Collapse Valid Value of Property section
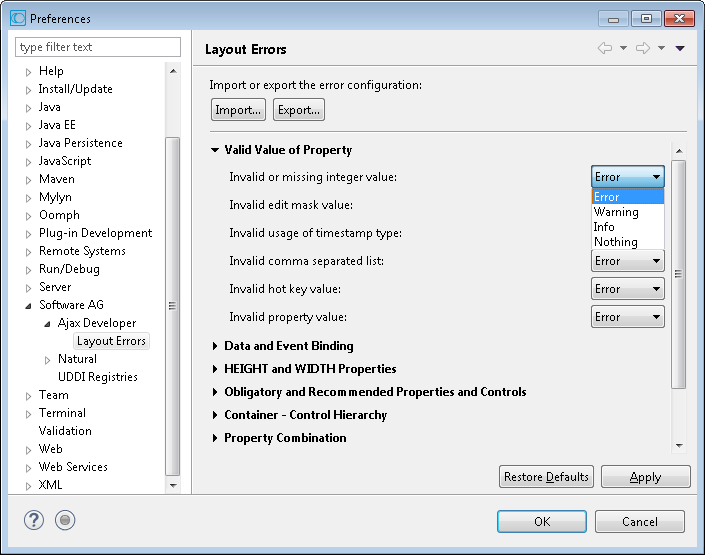 point(215,150)
